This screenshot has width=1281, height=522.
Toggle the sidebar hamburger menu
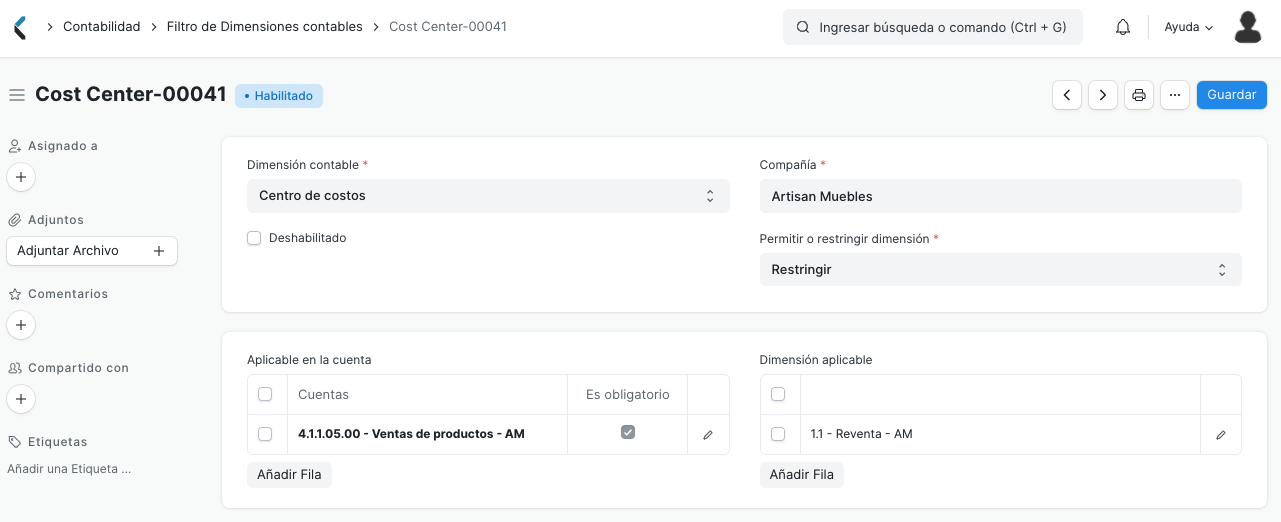(16, 95)
